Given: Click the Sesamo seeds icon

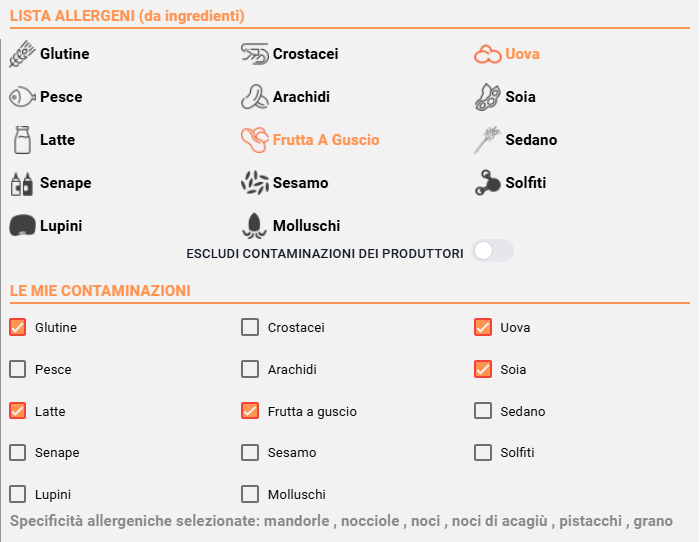Looking at the screenshot, I should [254, 183].
